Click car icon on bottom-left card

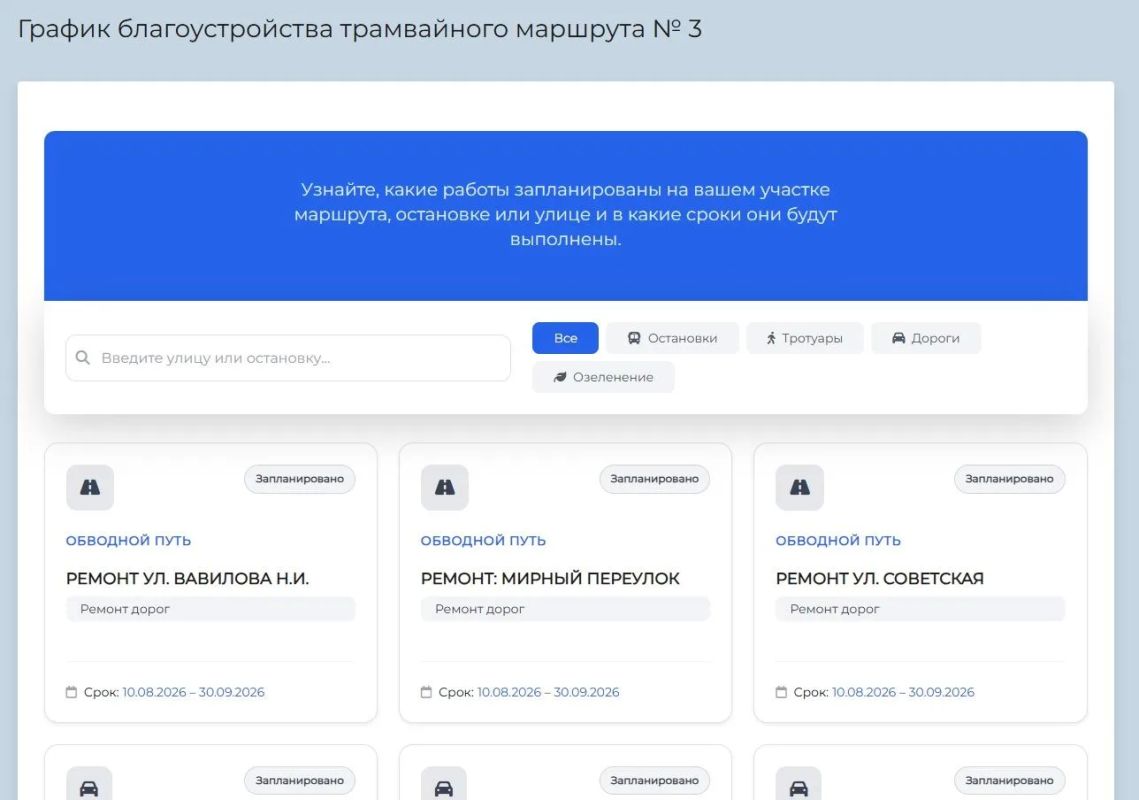click(x=89, y=788)
